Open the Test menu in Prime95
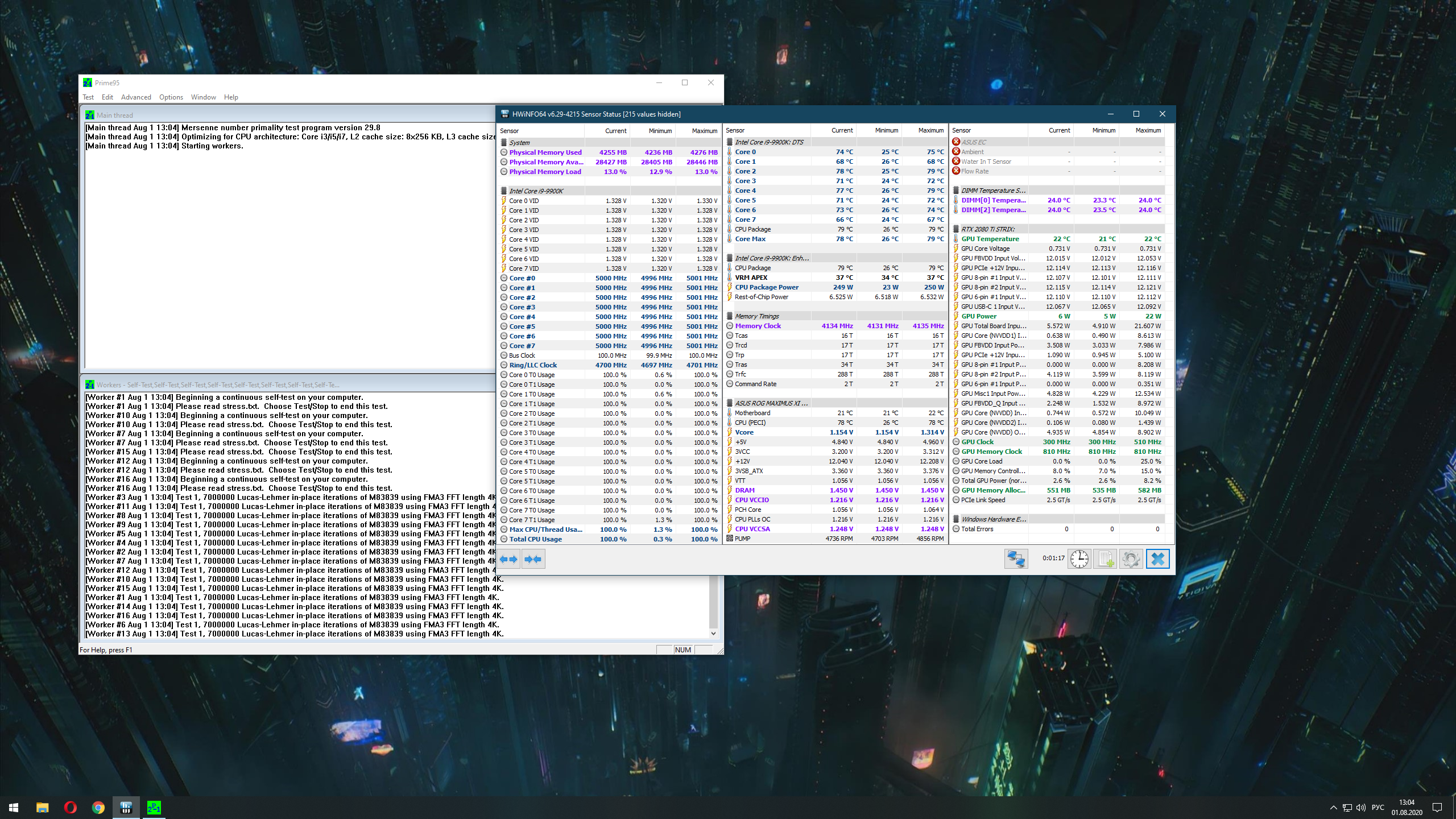 88,97
